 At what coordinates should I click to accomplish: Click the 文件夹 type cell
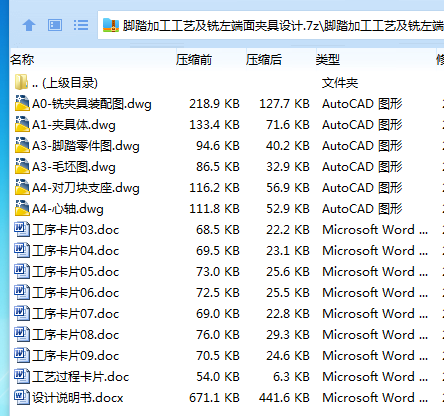(x=340, y=83)
